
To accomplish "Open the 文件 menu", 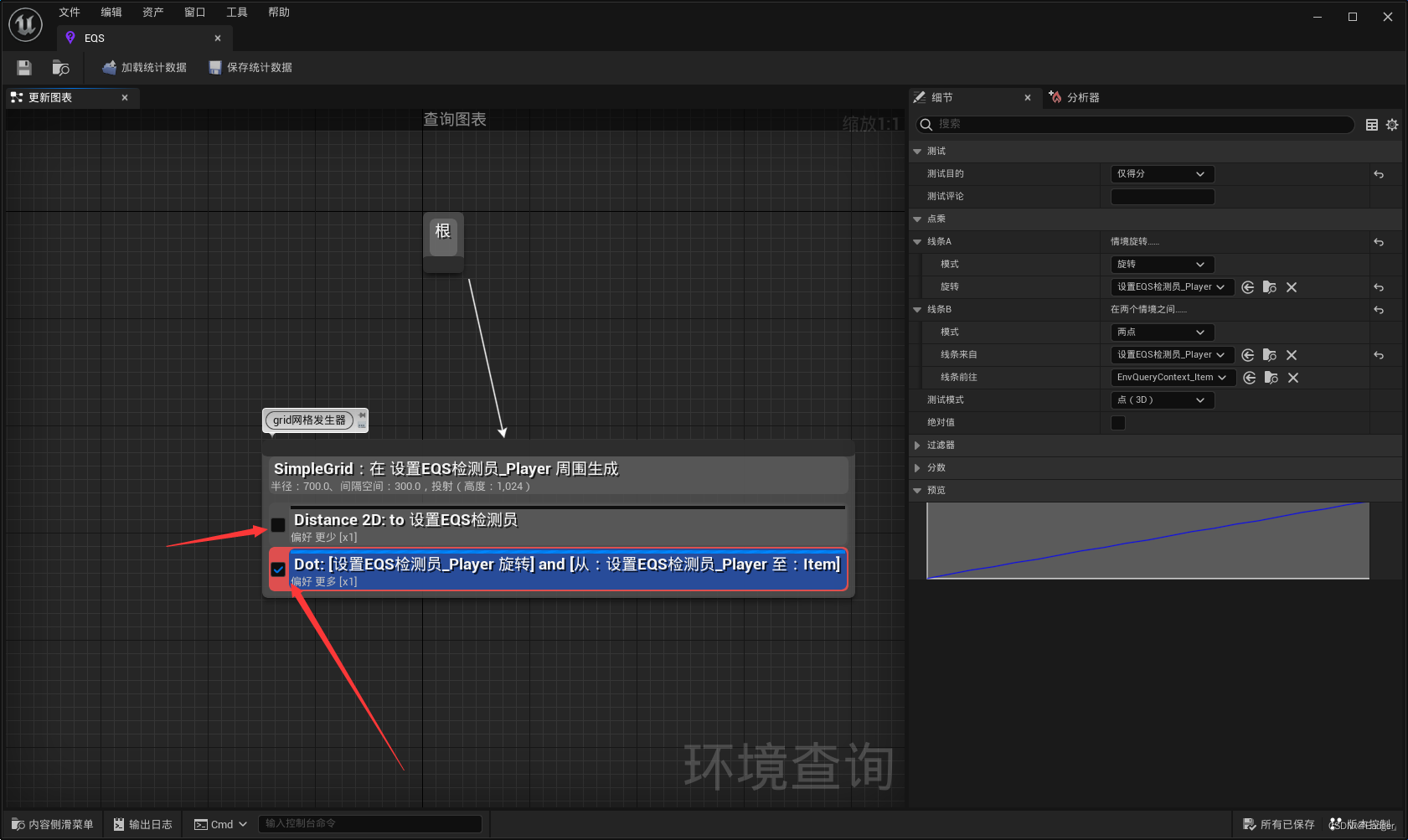I will [70, 12].
